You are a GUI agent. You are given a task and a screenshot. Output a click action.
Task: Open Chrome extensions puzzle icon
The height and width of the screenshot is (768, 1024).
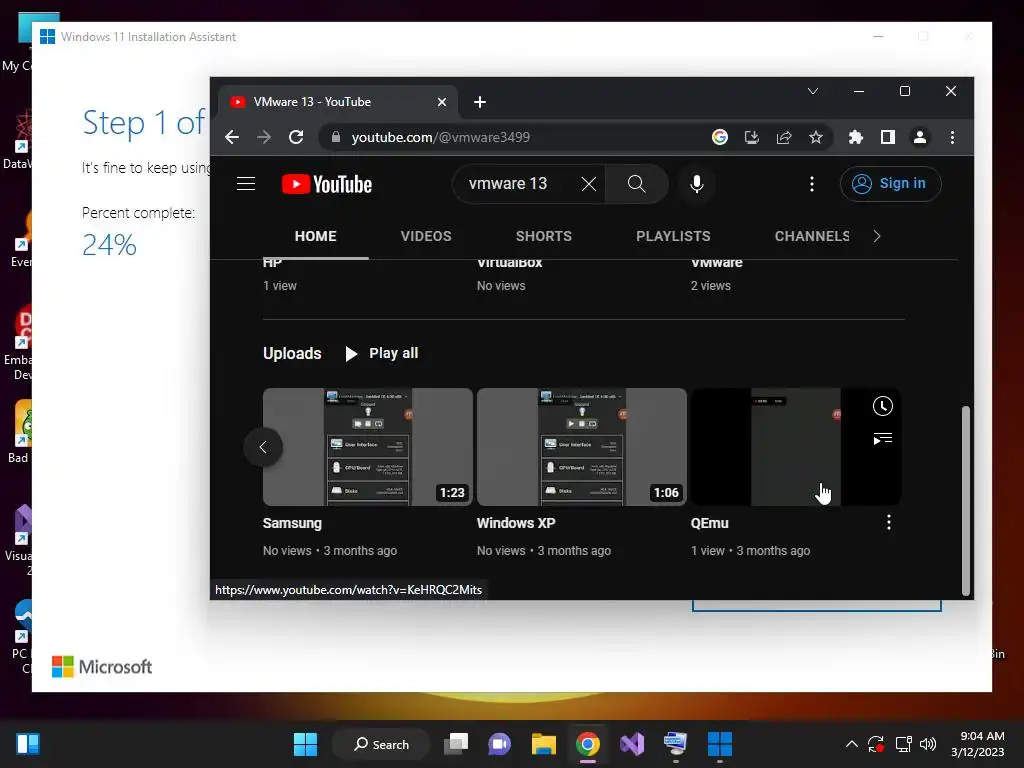856,137
